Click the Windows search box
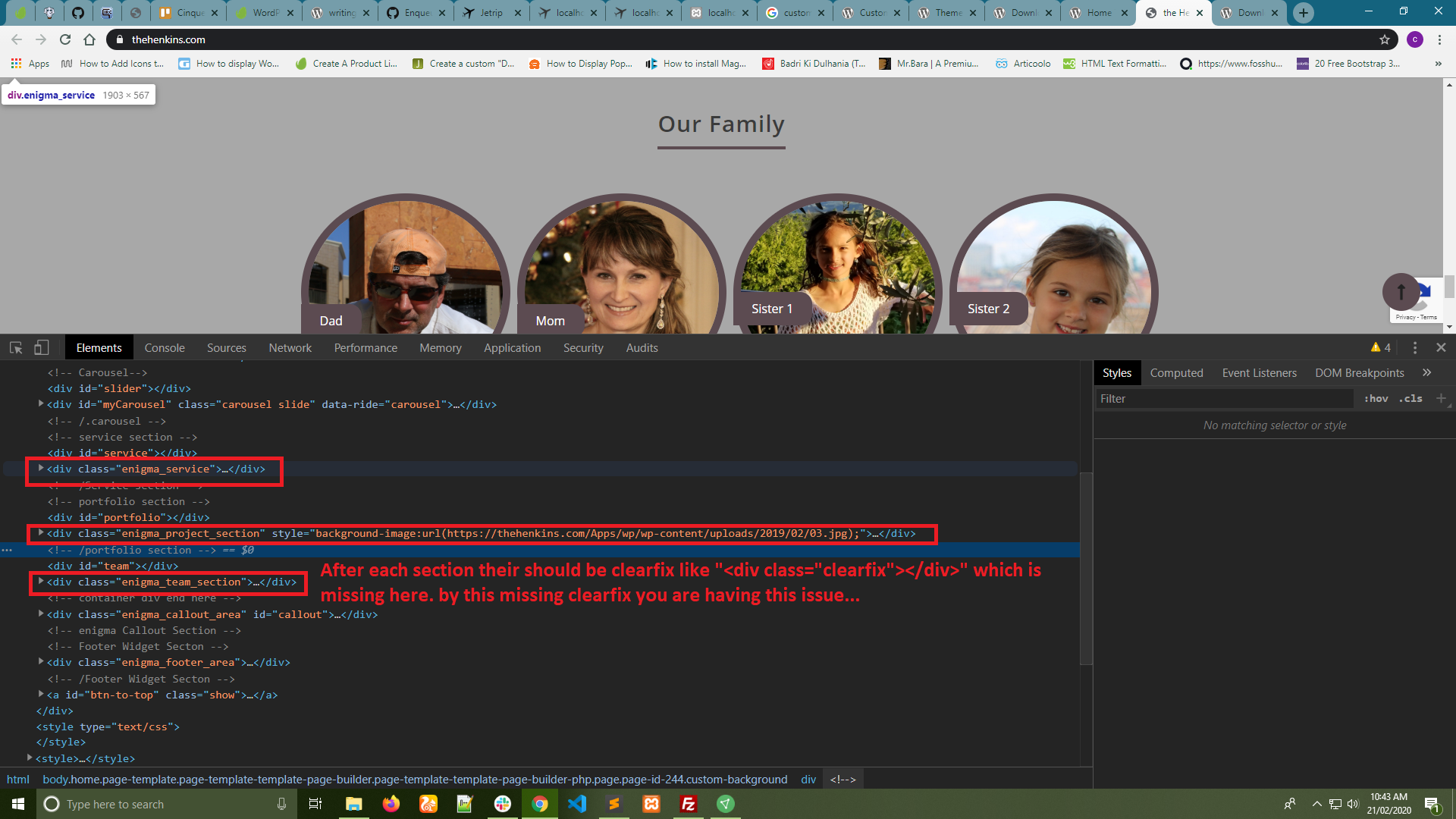Image resolution: width=1456 pixels, height=819 pixels. point(167,804)
